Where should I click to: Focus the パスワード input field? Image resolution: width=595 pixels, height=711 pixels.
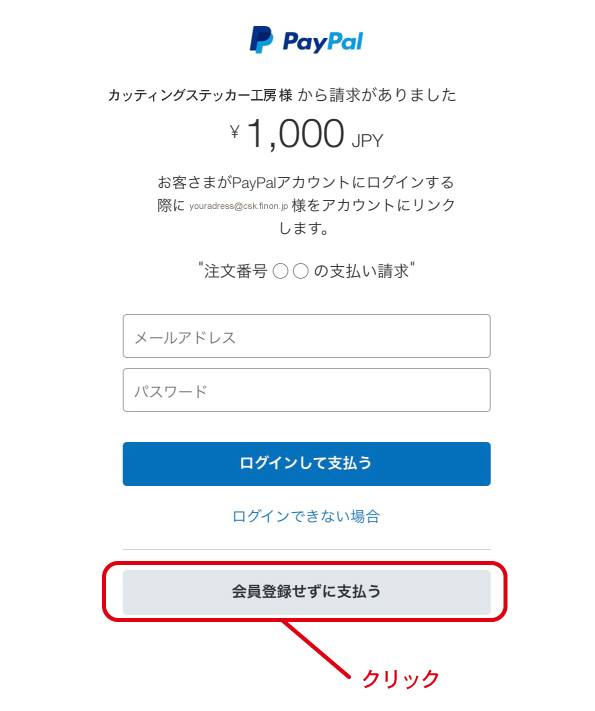point(307,390)
